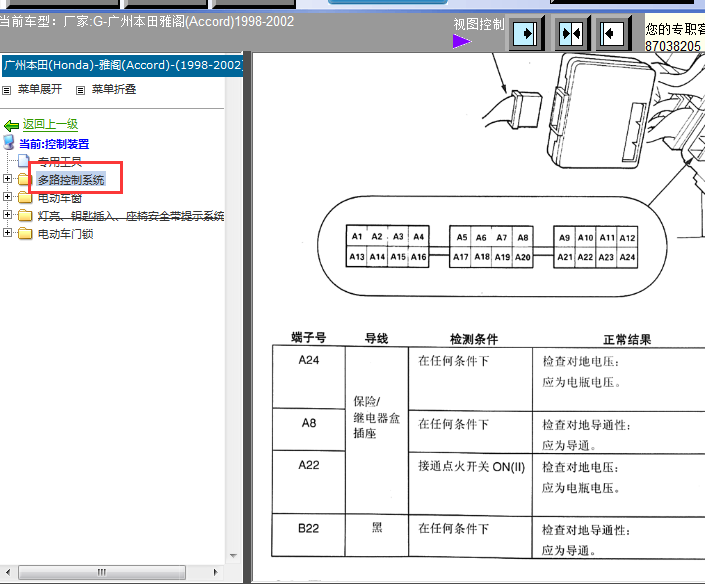Click the folder icon of 电动车门锁

pos(25,233)
